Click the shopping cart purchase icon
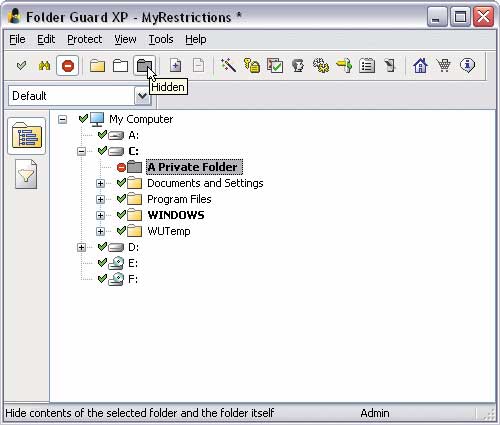This screenshot has width=500, height=425. click(x=444, y=65)
